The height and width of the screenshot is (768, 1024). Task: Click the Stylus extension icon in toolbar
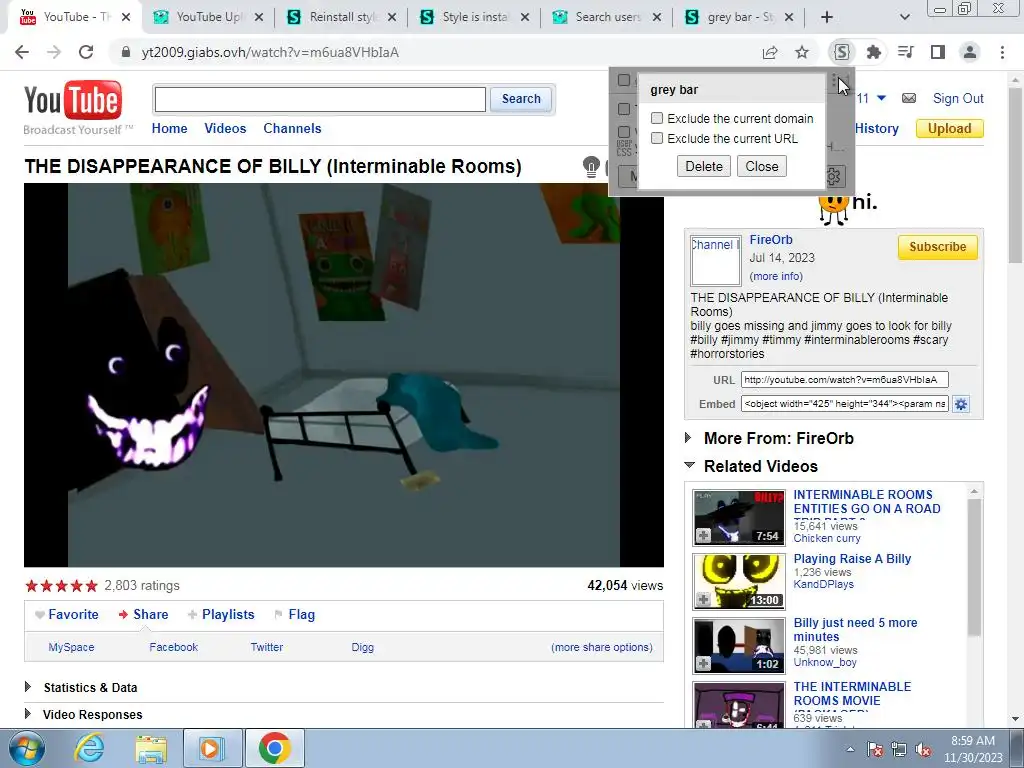click(x=842, y=52)
